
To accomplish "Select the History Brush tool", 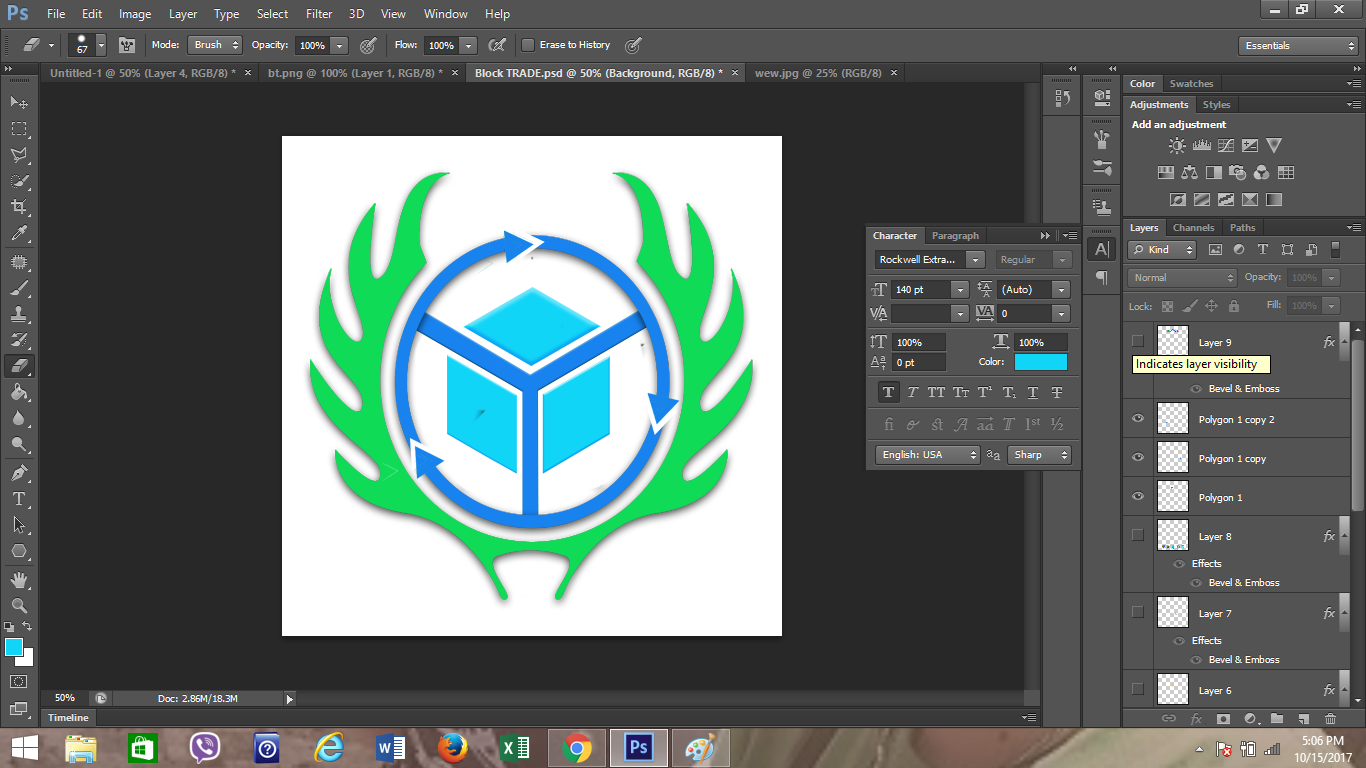I will pos(19,340).
